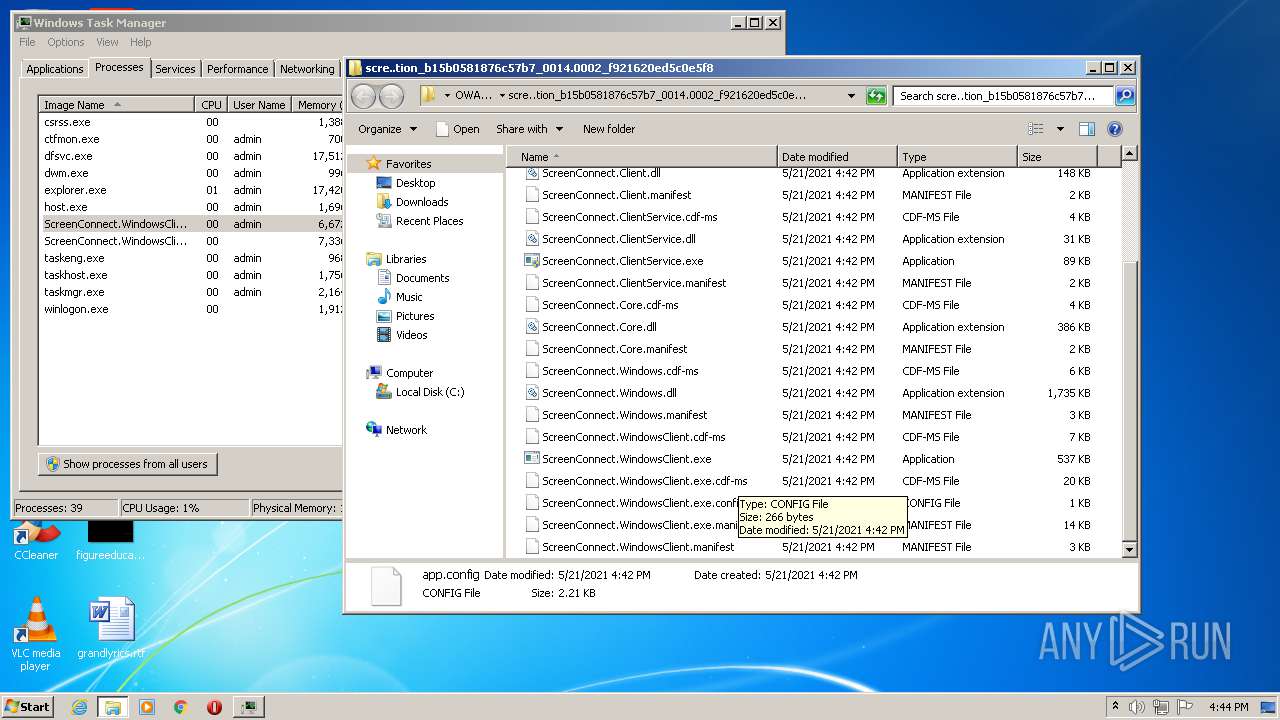The image size is (1280, 720).
Task: Switch to the Services tab
Action: (175, 69)
